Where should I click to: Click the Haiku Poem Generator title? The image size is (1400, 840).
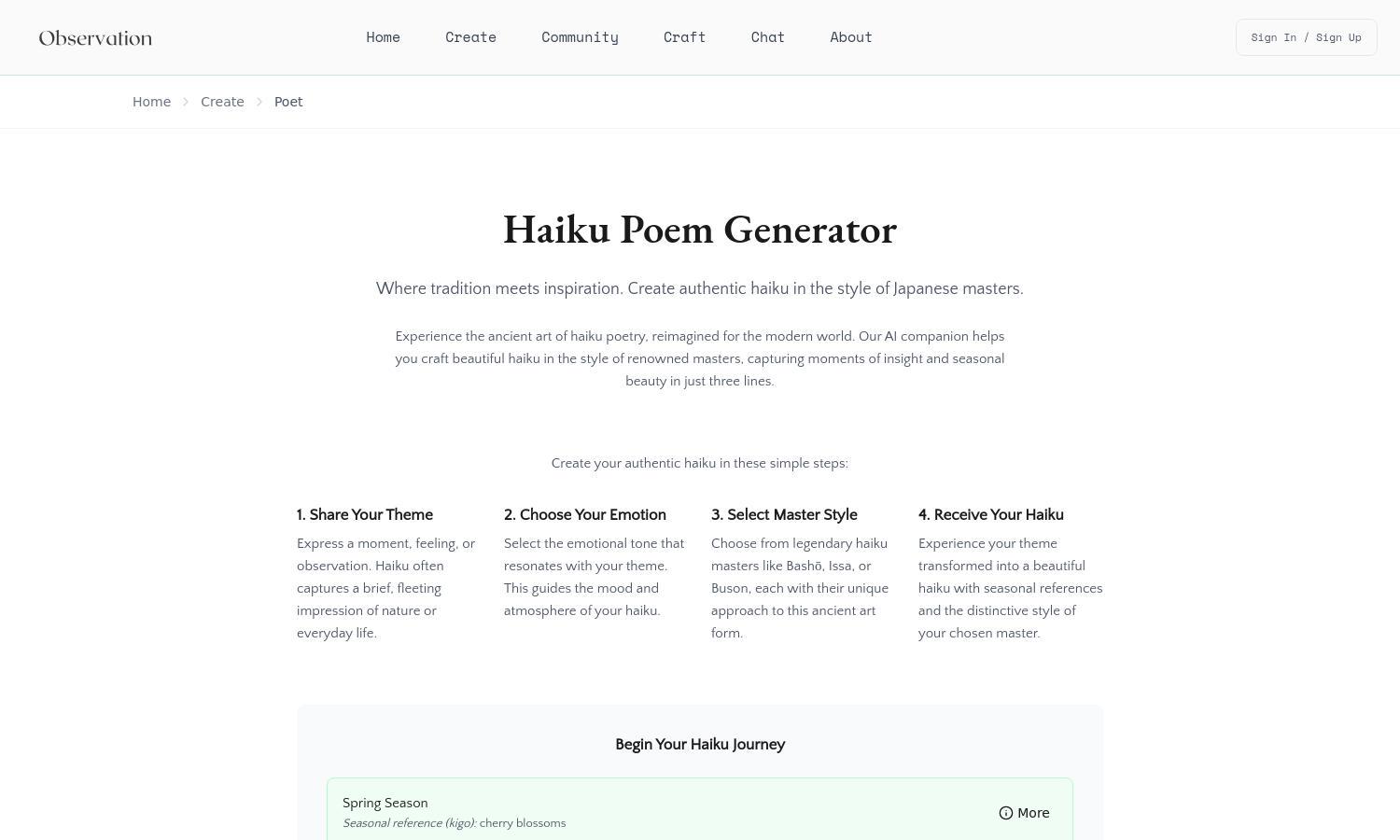700,230
